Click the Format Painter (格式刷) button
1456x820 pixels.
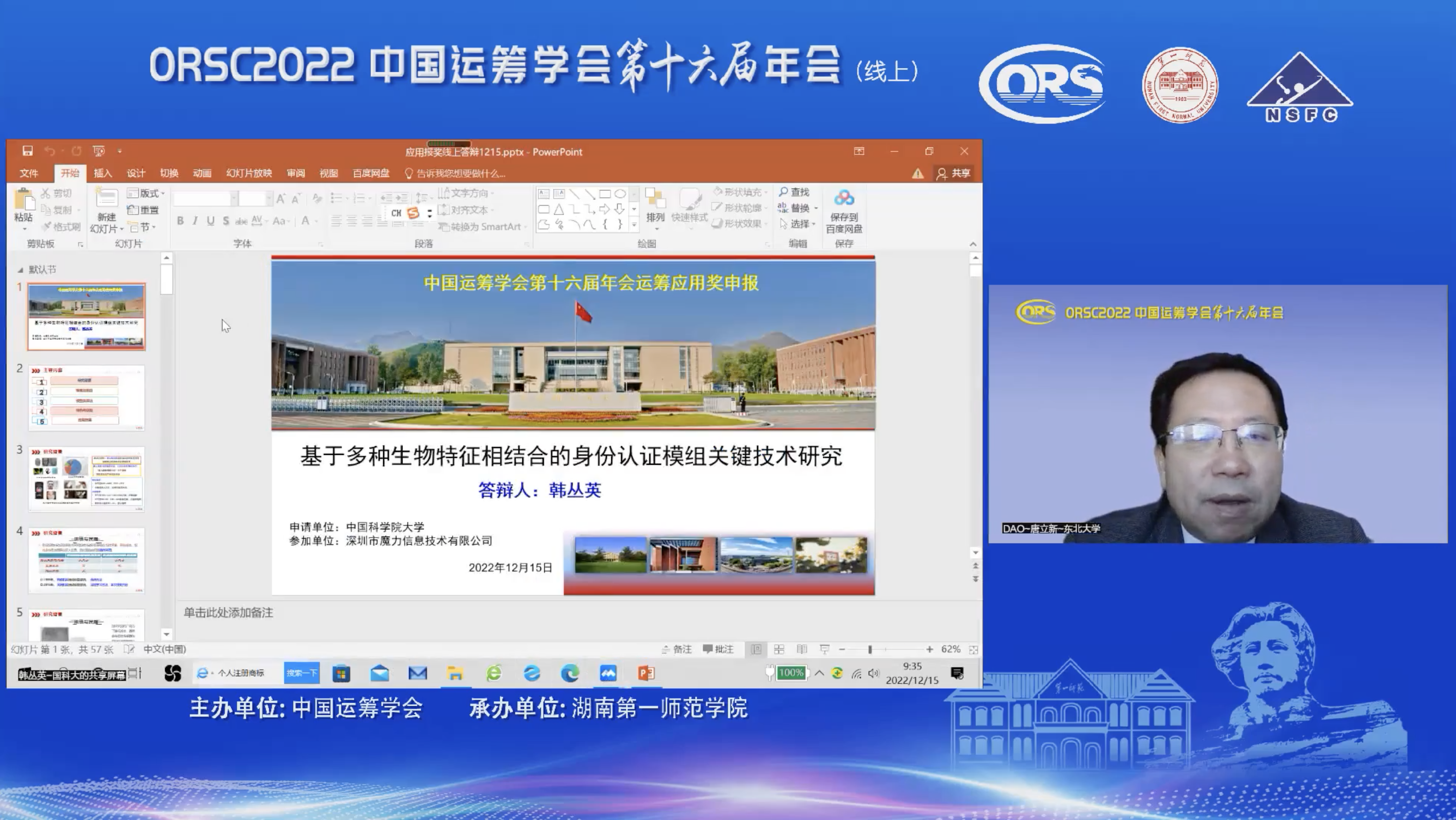[61, 227]
